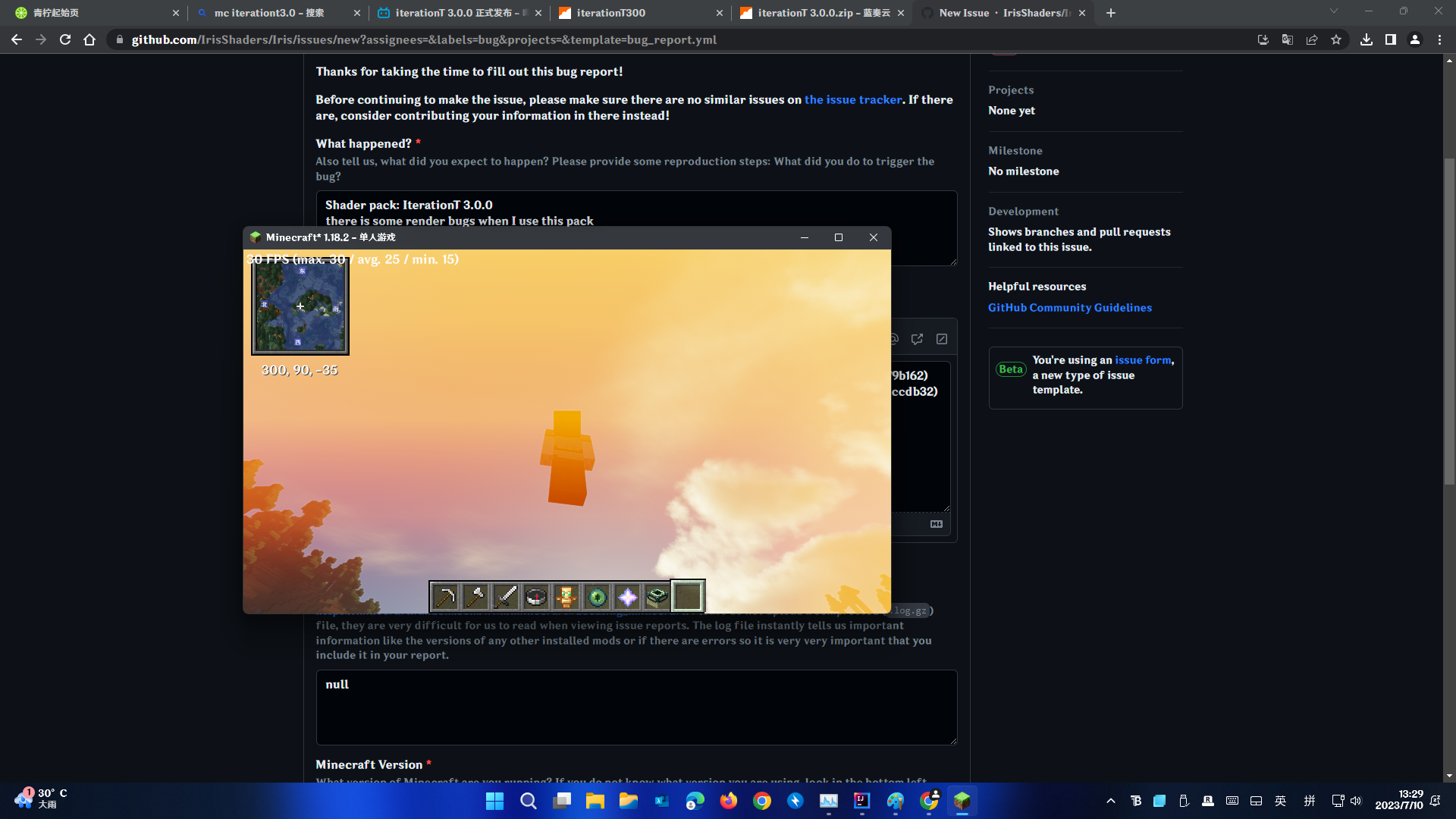1456x819 pixels.
Task: Click the Markdown formatting icon below the textarea
Action: 936,523
